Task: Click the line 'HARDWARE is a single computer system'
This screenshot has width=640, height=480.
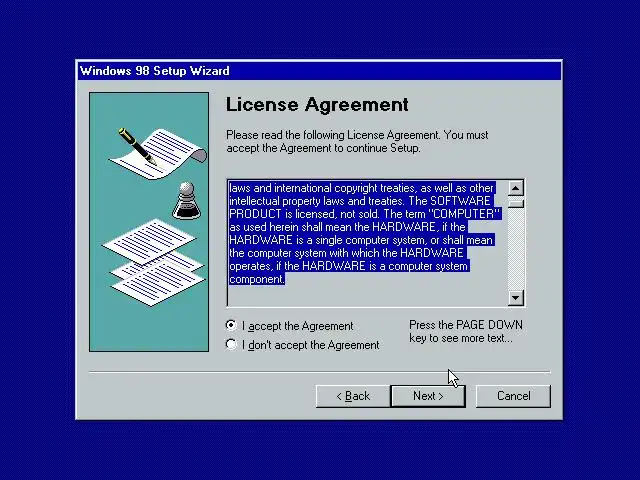Action: (x=362, y=240)
